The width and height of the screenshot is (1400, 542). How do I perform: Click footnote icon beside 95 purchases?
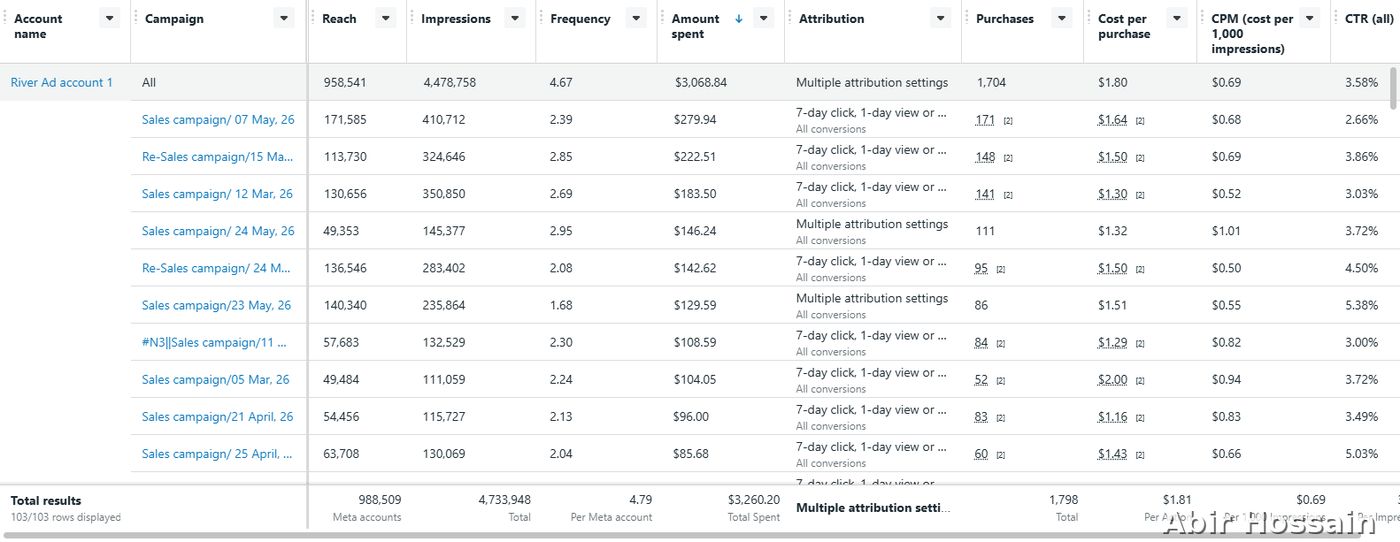pos(1001,269)
